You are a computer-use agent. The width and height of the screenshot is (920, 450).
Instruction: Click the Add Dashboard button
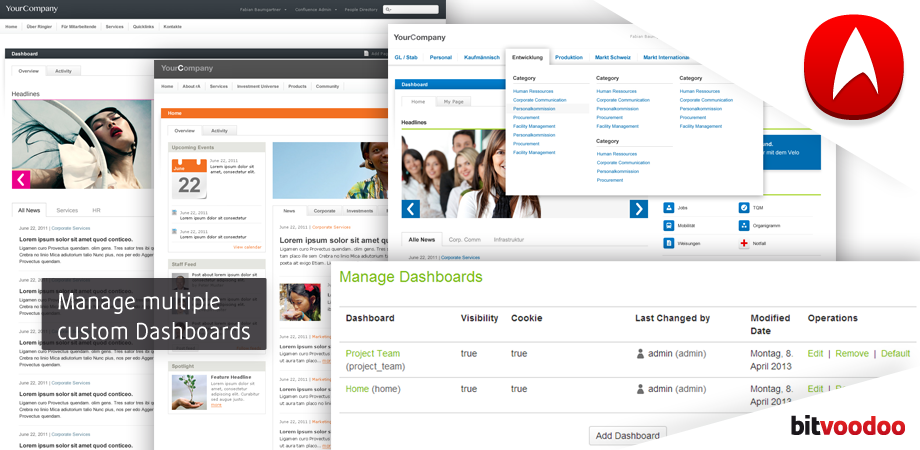(x=628, y=435)
